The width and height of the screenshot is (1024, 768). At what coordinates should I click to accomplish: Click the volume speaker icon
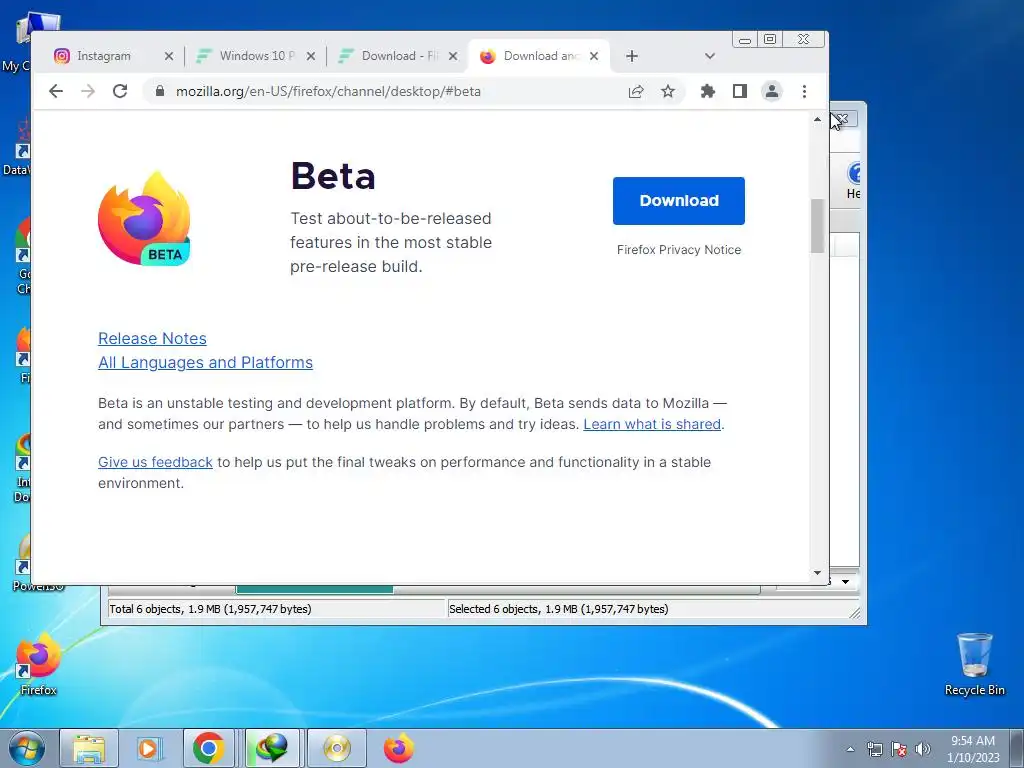pyautogui.click(x=922, y=749)
